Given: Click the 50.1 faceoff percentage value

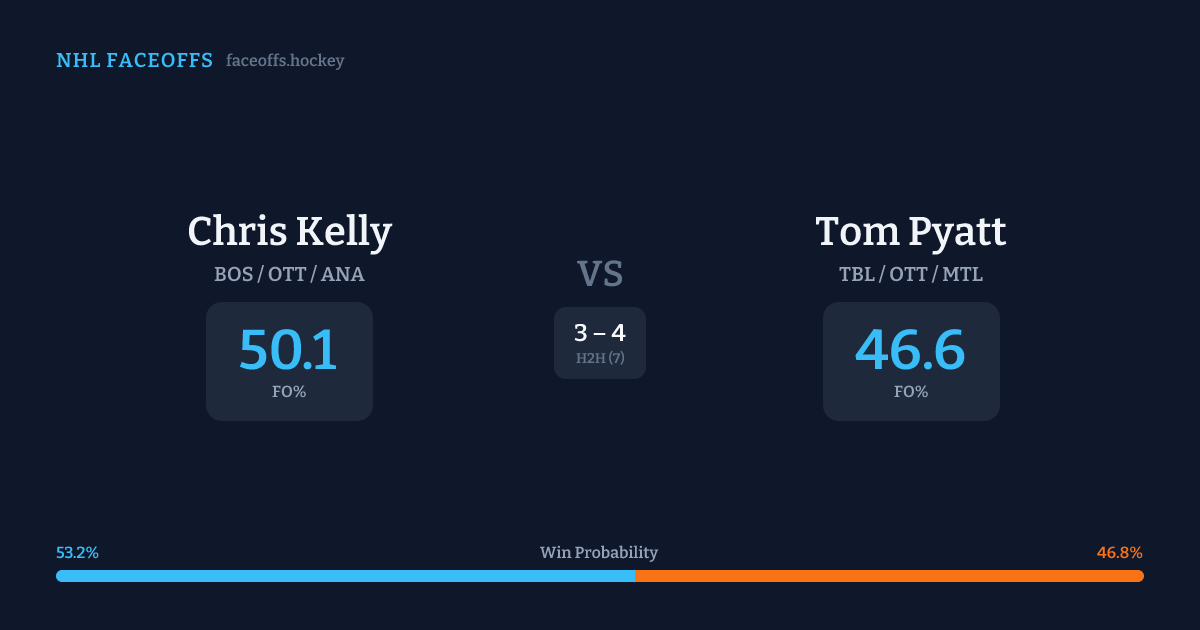Looking at the screenshot, I should point(289,350).
